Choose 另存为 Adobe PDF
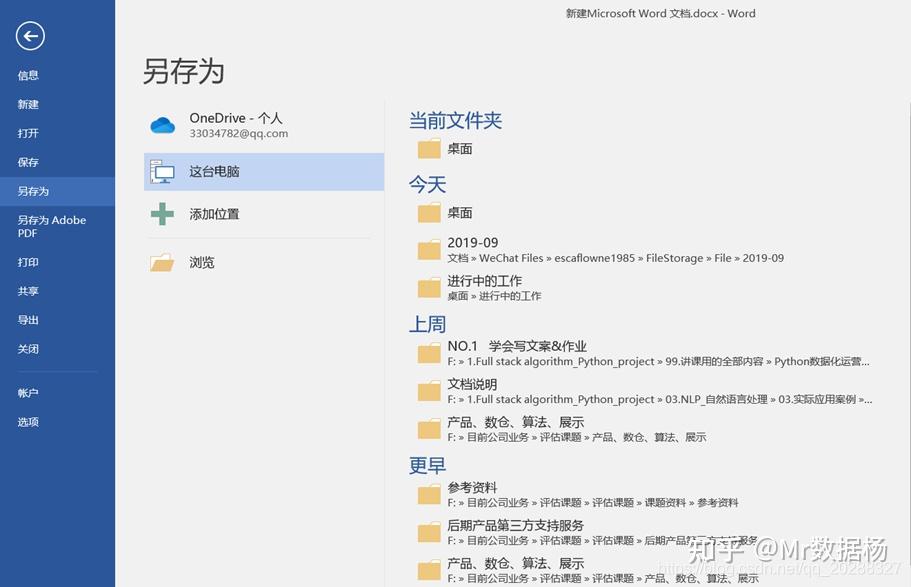 pyautogui.click(x=52, y=227)
